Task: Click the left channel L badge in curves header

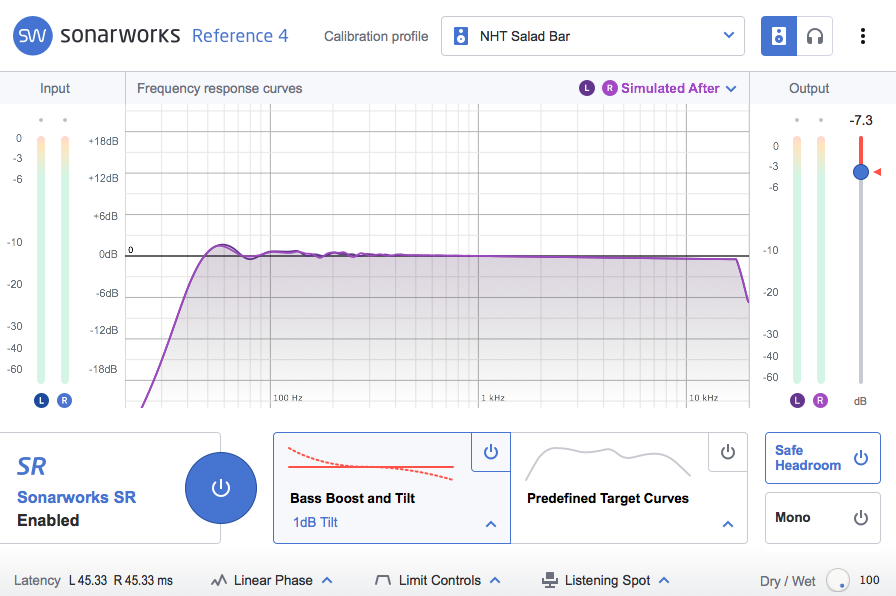Action: [587, 88]
